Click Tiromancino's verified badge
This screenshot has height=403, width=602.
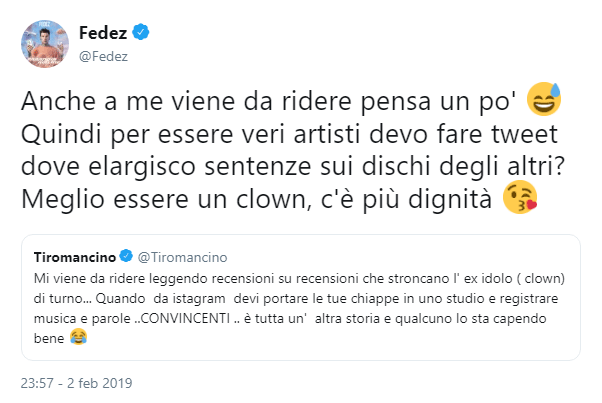[x=125, y=255]
